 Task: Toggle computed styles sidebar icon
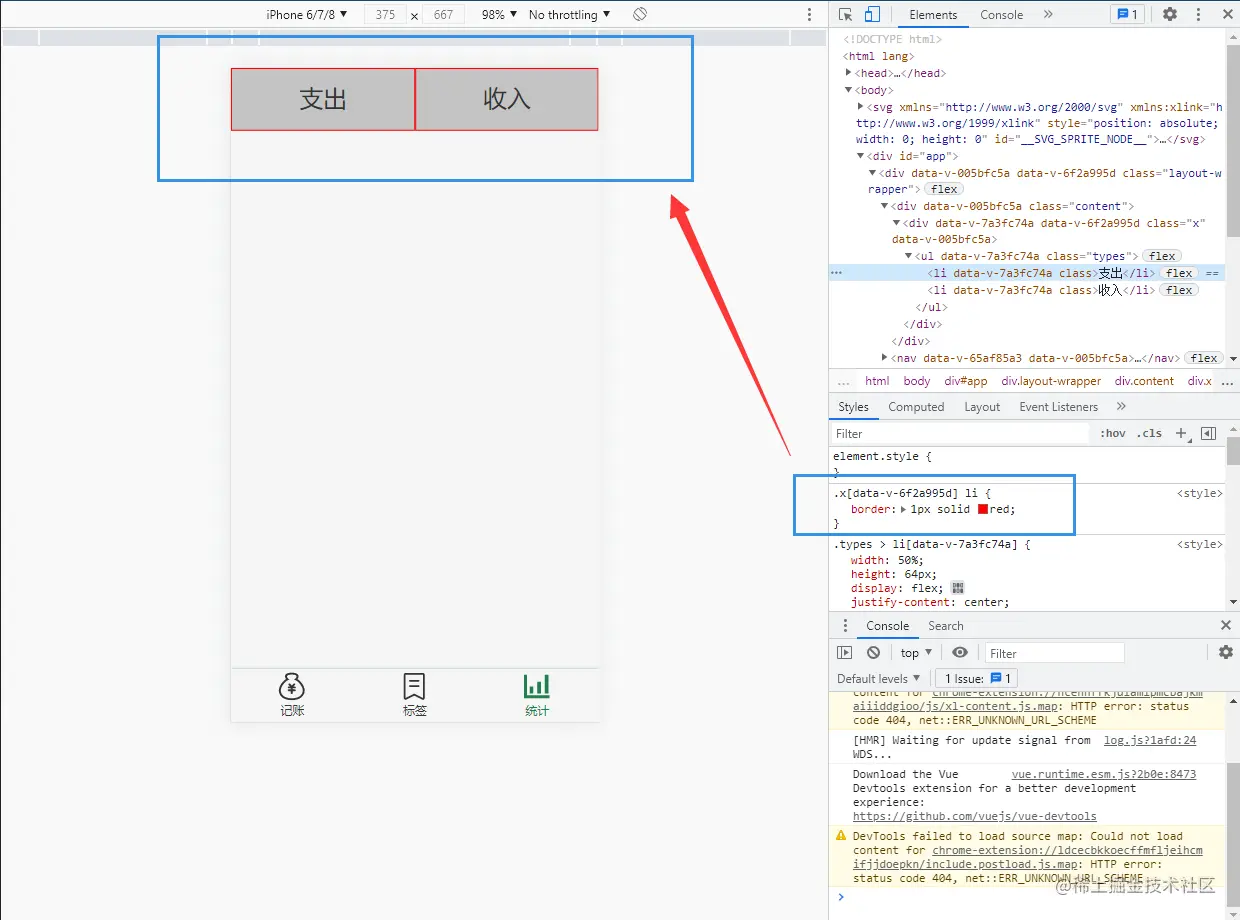pos(1208,433)
